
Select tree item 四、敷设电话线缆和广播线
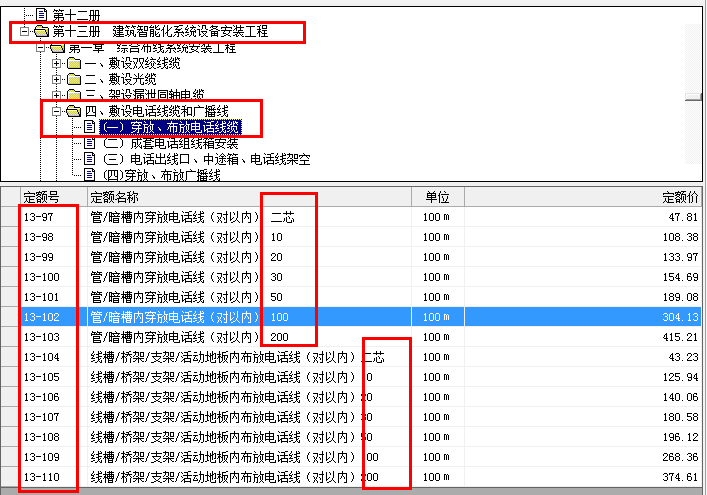(156, 111)
